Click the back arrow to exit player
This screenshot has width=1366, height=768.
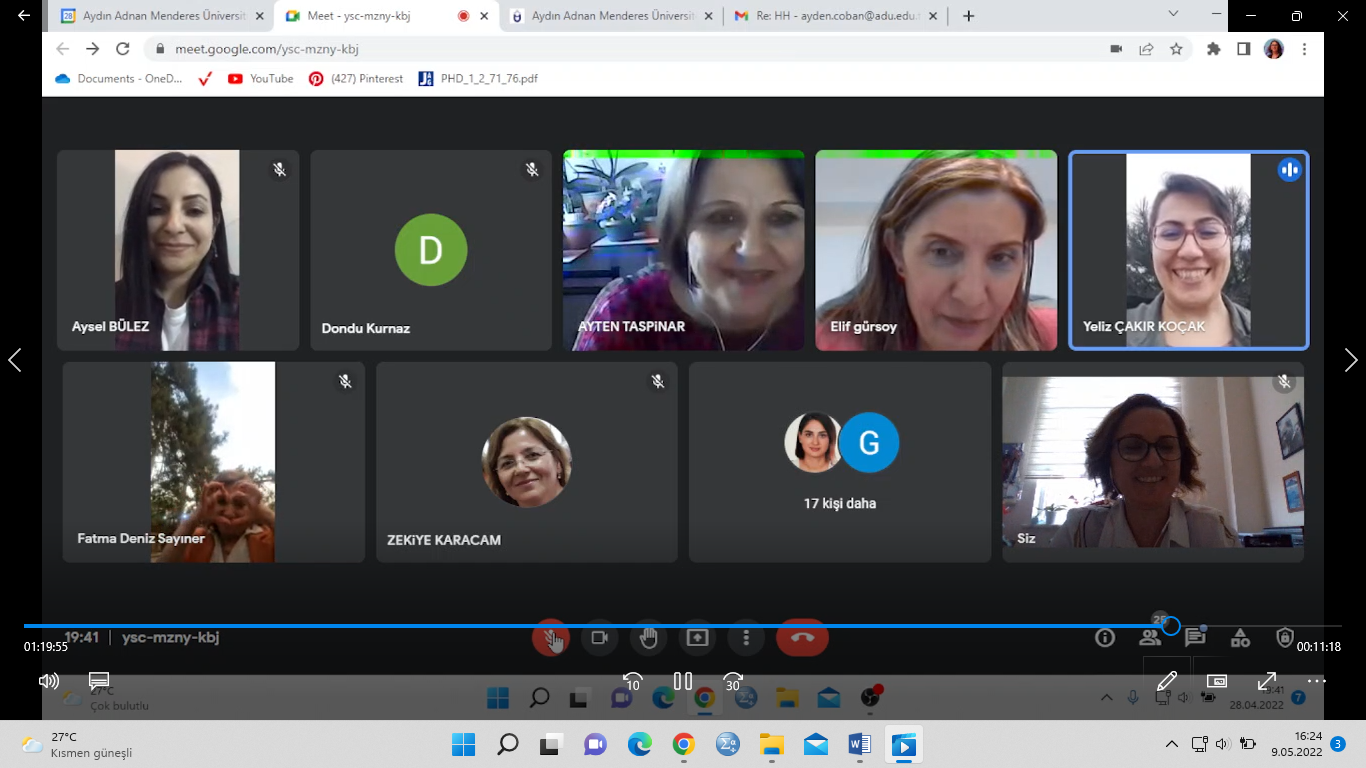click(x=24, y=16)
